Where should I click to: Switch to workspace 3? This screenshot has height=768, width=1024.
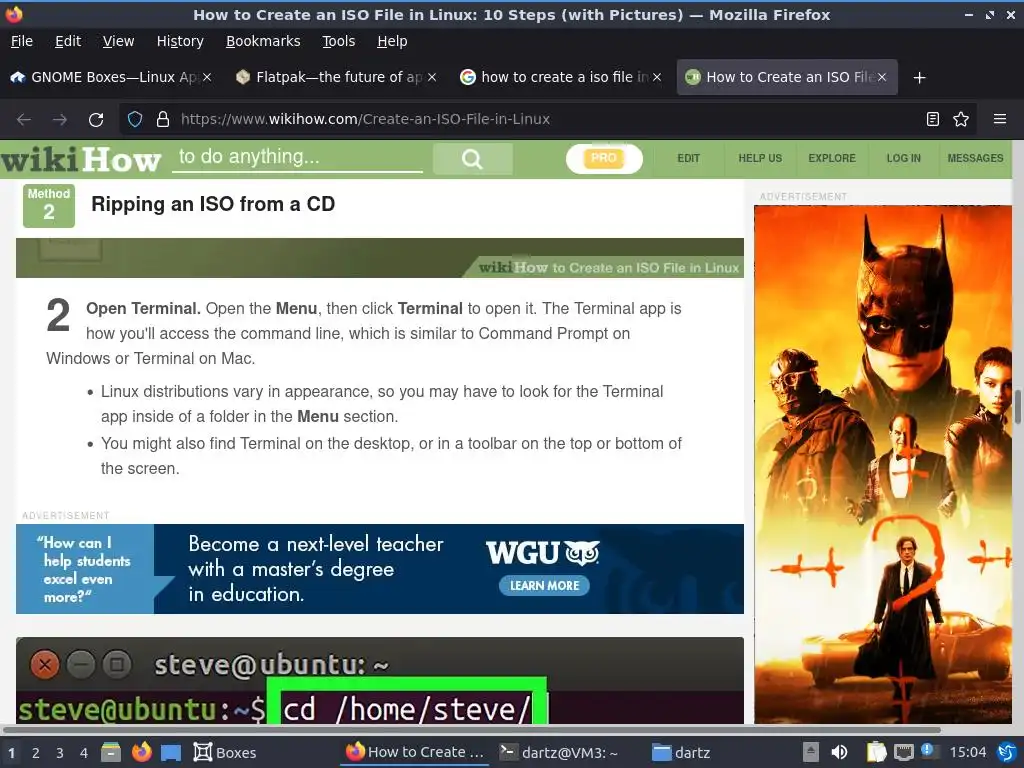point(59,753)
